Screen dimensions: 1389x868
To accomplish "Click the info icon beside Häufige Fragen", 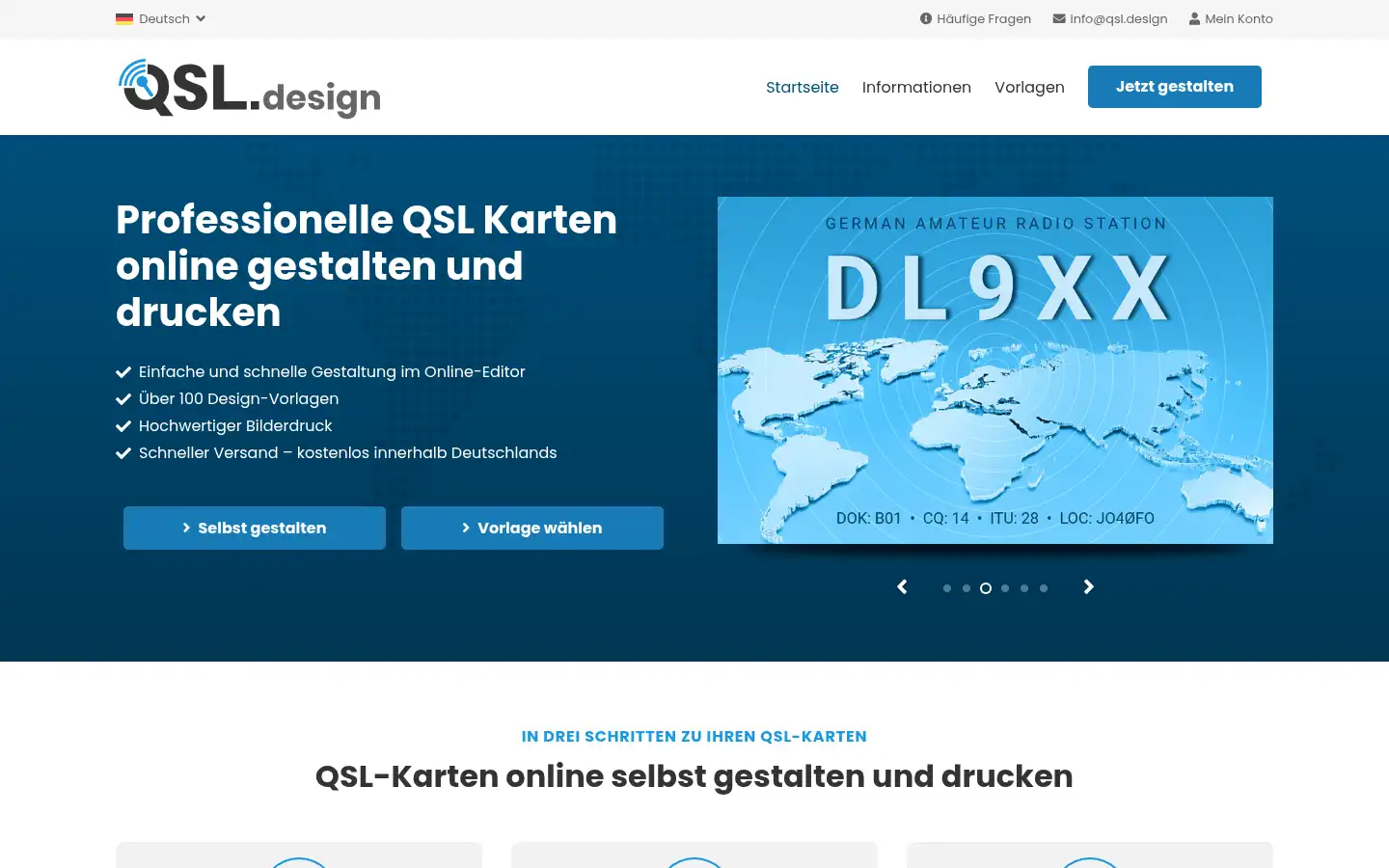I will 926,18.
